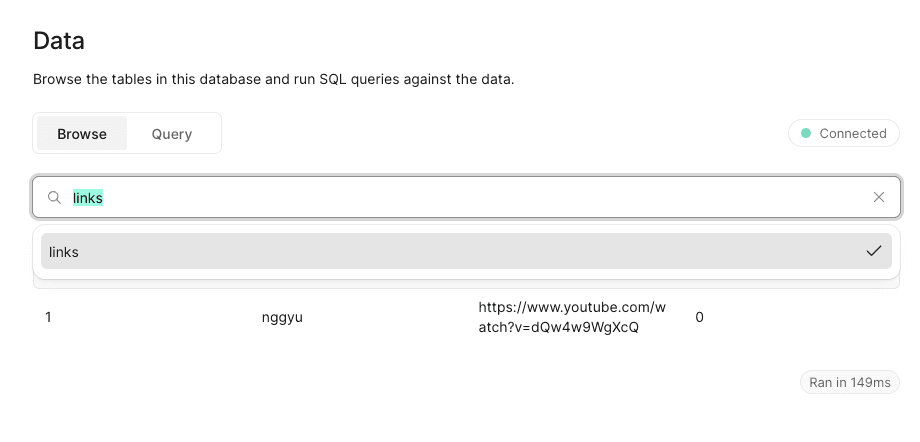This screenshot has width=920, height=442.
Task: Switch to the Browse tab
Action: [82, 134]
